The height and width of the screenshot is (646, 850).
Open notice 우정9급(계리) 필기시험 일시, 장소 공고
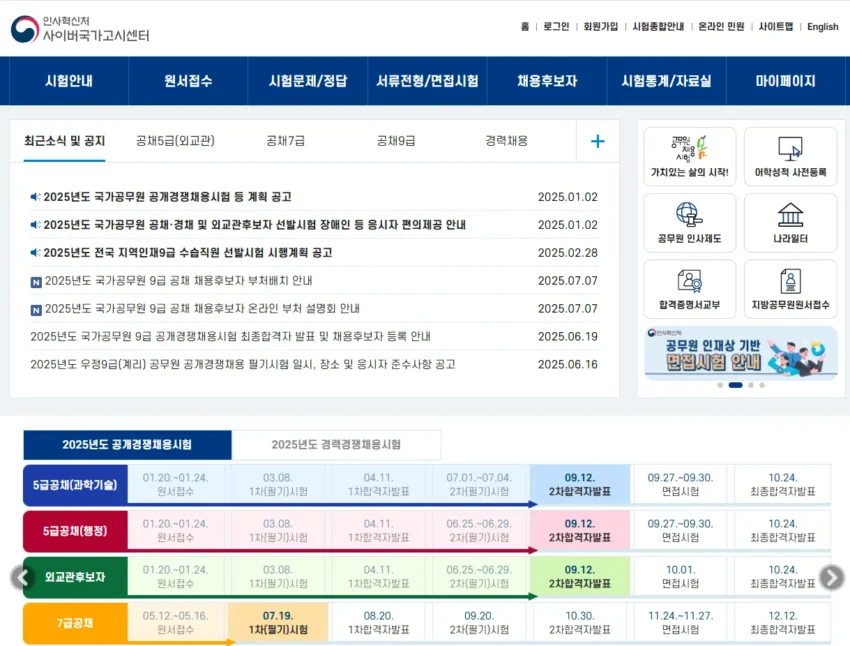(243, 364)
